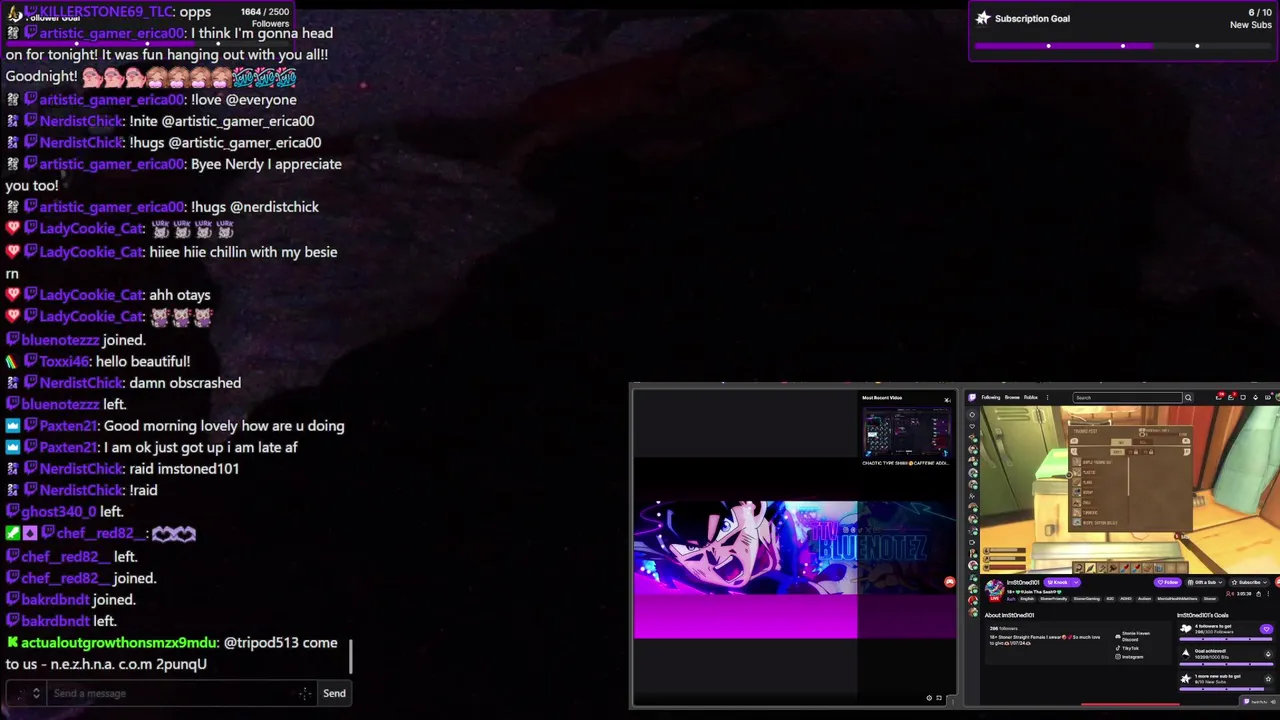Click actualoutgrowthonsmzx9mdu username in chat
The width and height of the screenshot is (1280, 720).
tap(119, 643)
